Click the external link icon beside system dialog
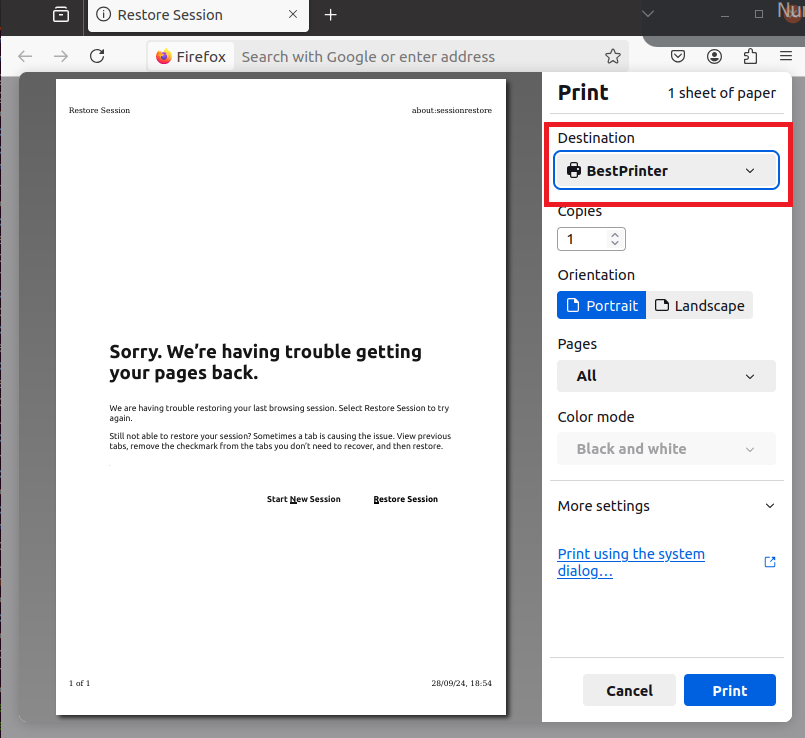Viewport: 805px width, 738px height. (x=770, y=562)
